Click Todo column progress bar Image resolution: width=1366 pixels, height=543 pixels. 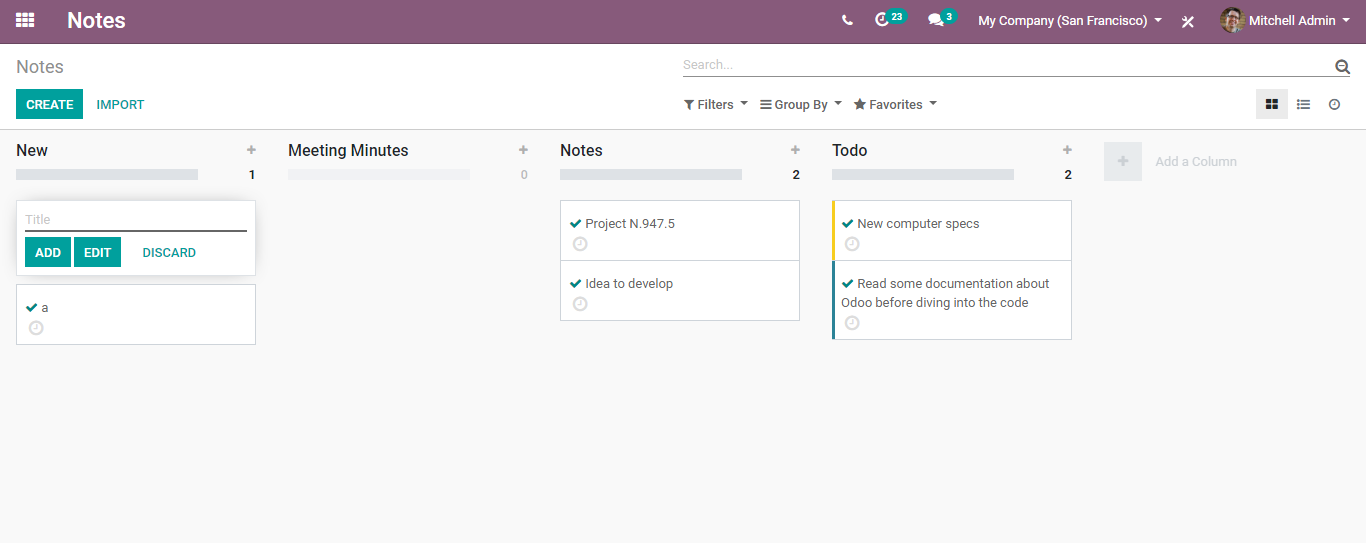click(923, 174)
